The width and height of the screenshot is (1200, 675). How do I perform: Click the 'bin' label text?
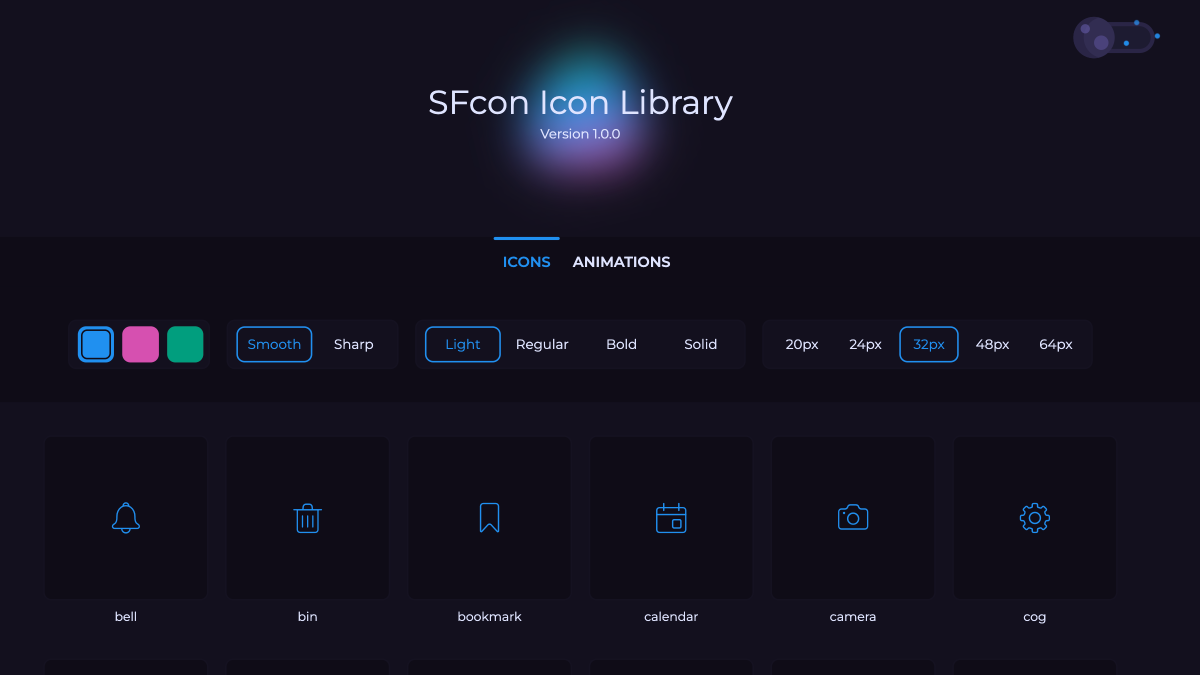(x=308, y=617)
